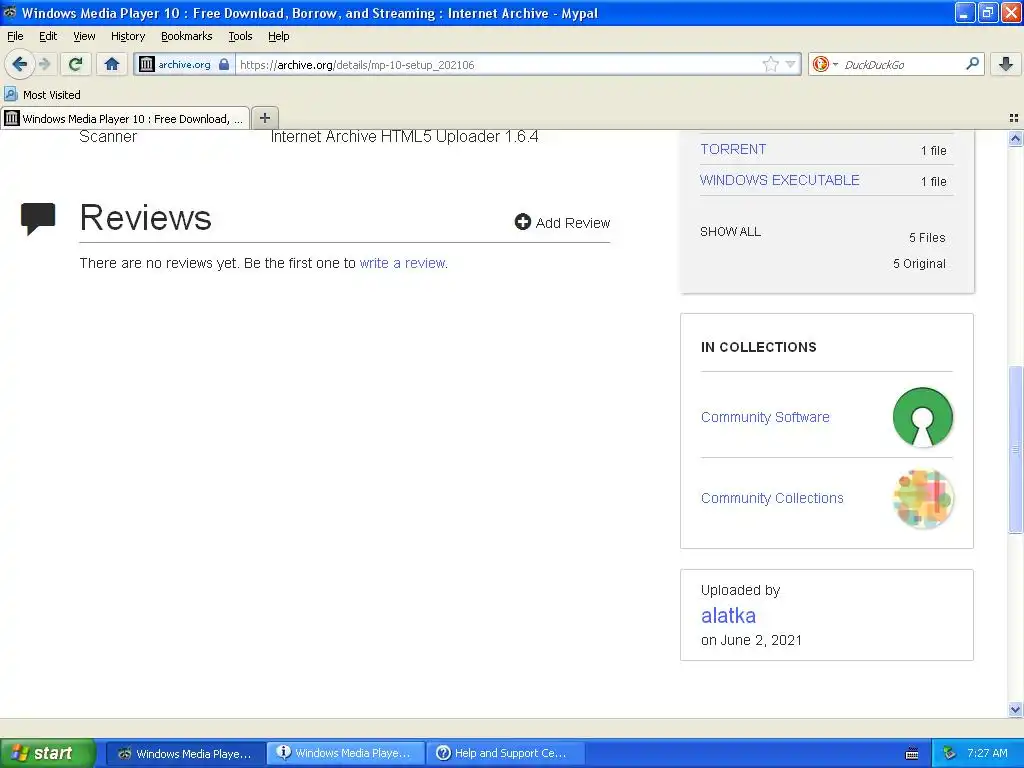
Task: Click the archive.org site identity badge
Action: 184,65
